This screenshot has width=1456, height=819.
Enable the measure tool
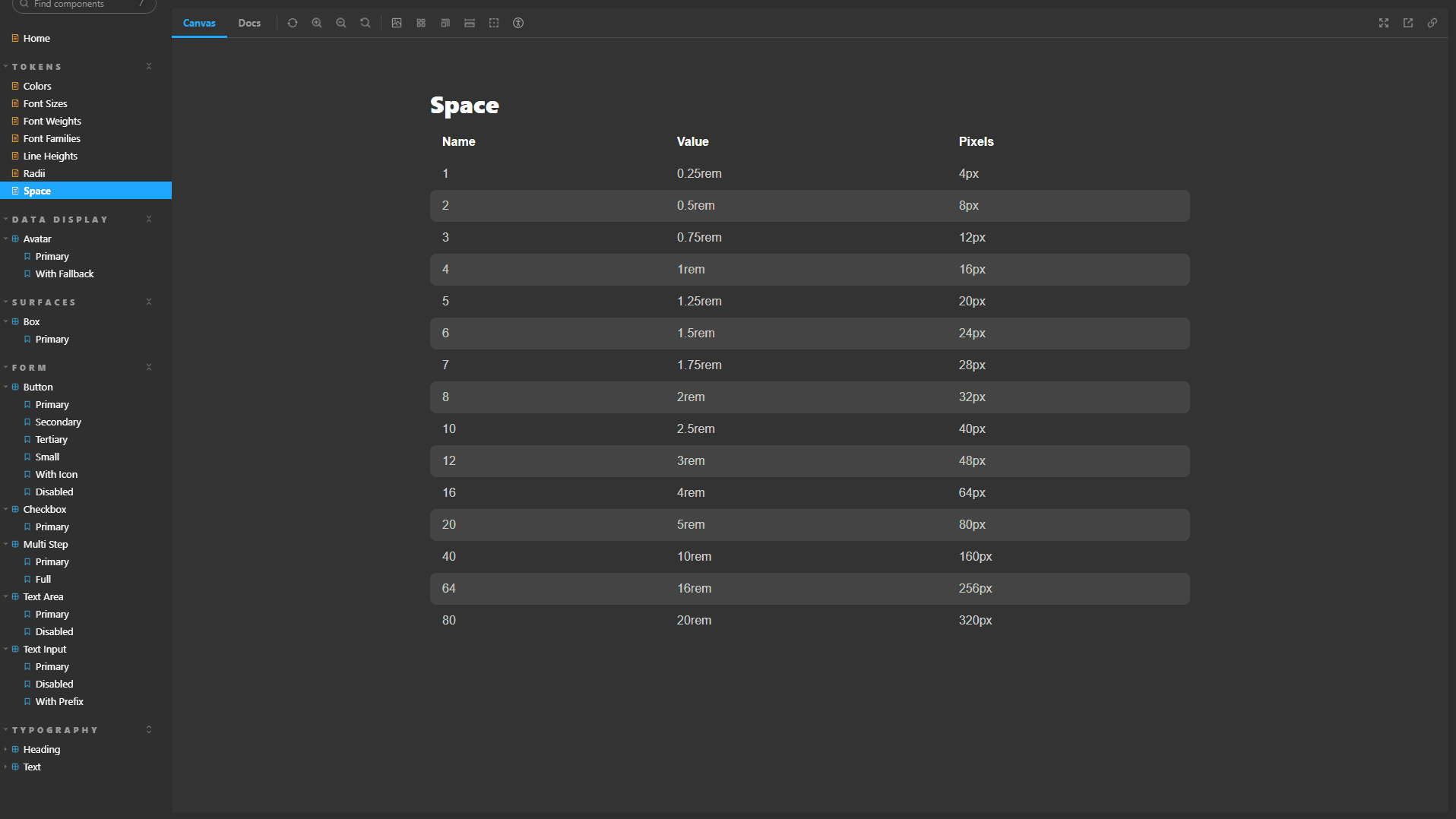click(x=470, y=23)
